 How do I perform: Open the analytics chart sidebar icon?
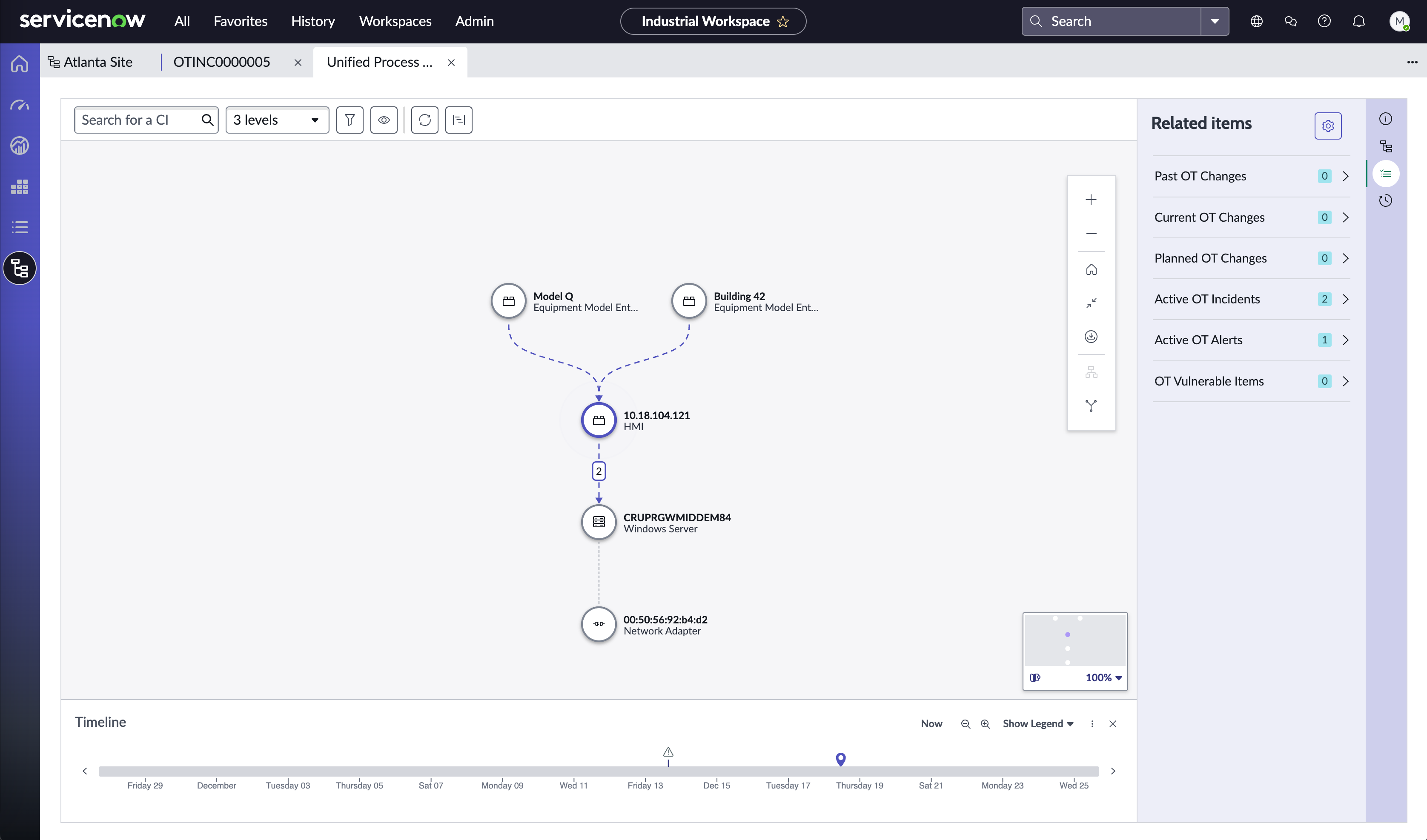(x=19, y=146)
